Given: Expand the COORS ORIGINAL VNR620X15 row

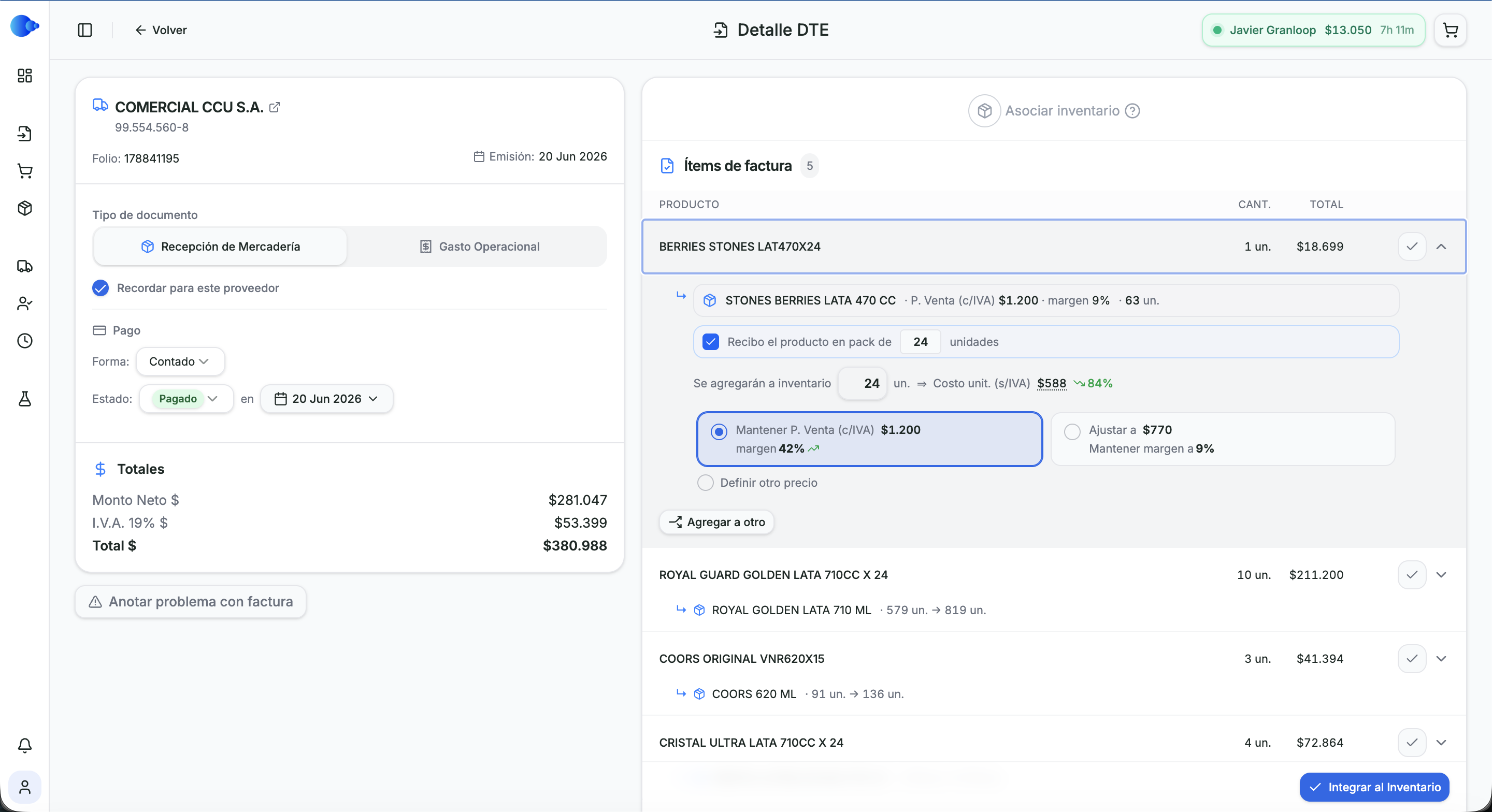Looking at the screenshot, I should click(x=1442, y=659).
